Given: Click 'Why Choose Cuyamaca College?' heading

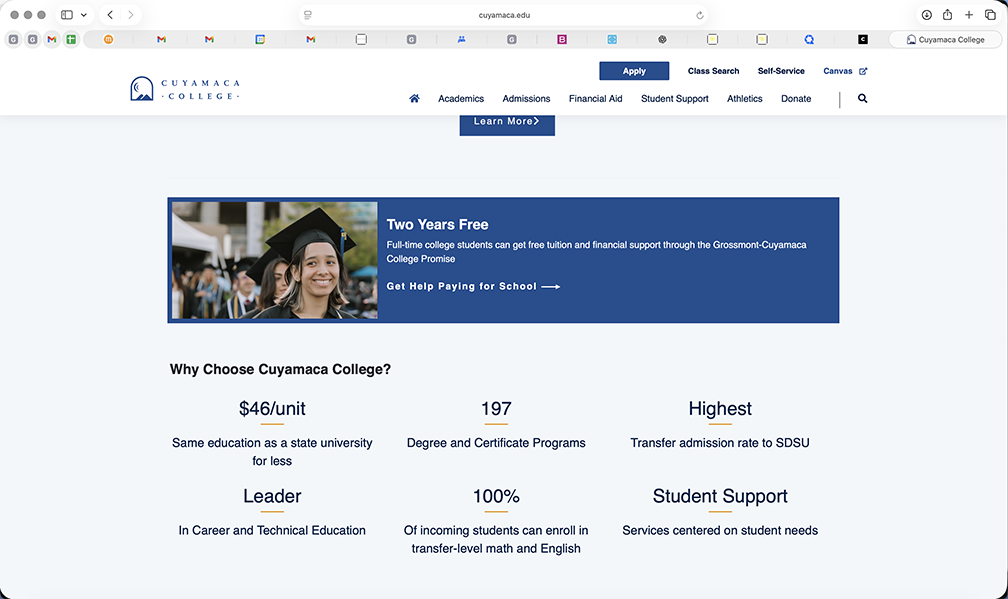Looking at the screenshot, I should [x=280, y=370].
